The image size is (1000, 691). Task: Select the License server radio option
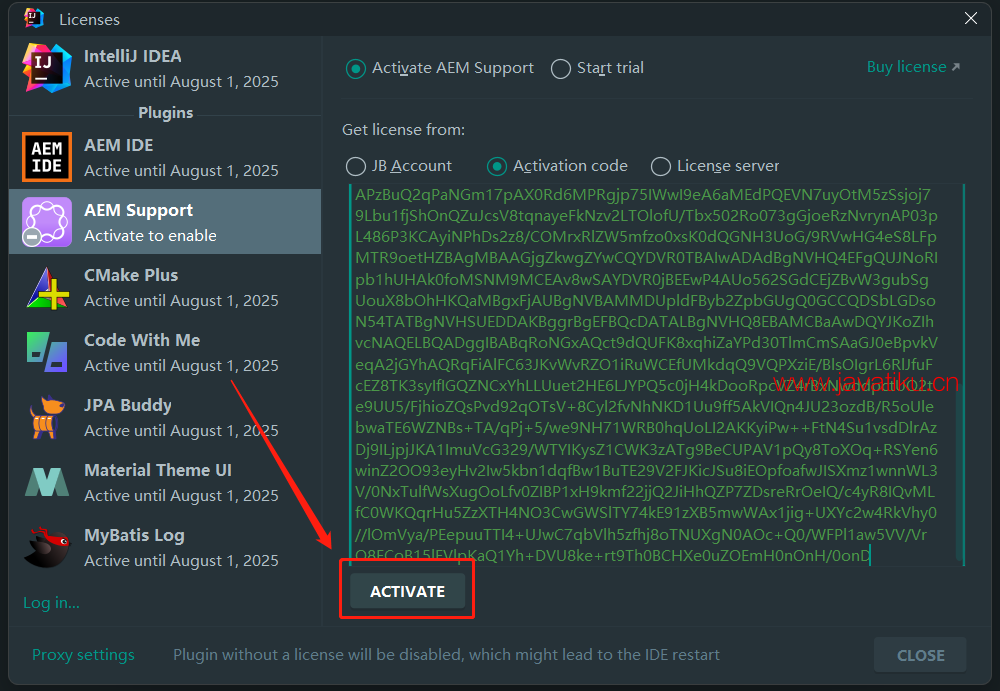(x=661, y=166)
